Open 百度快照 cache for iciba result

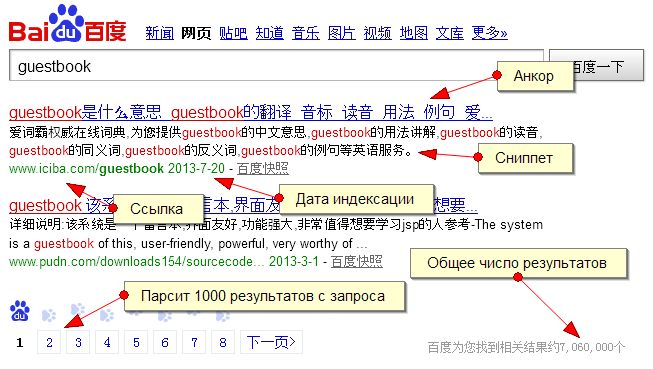(262, 168)
